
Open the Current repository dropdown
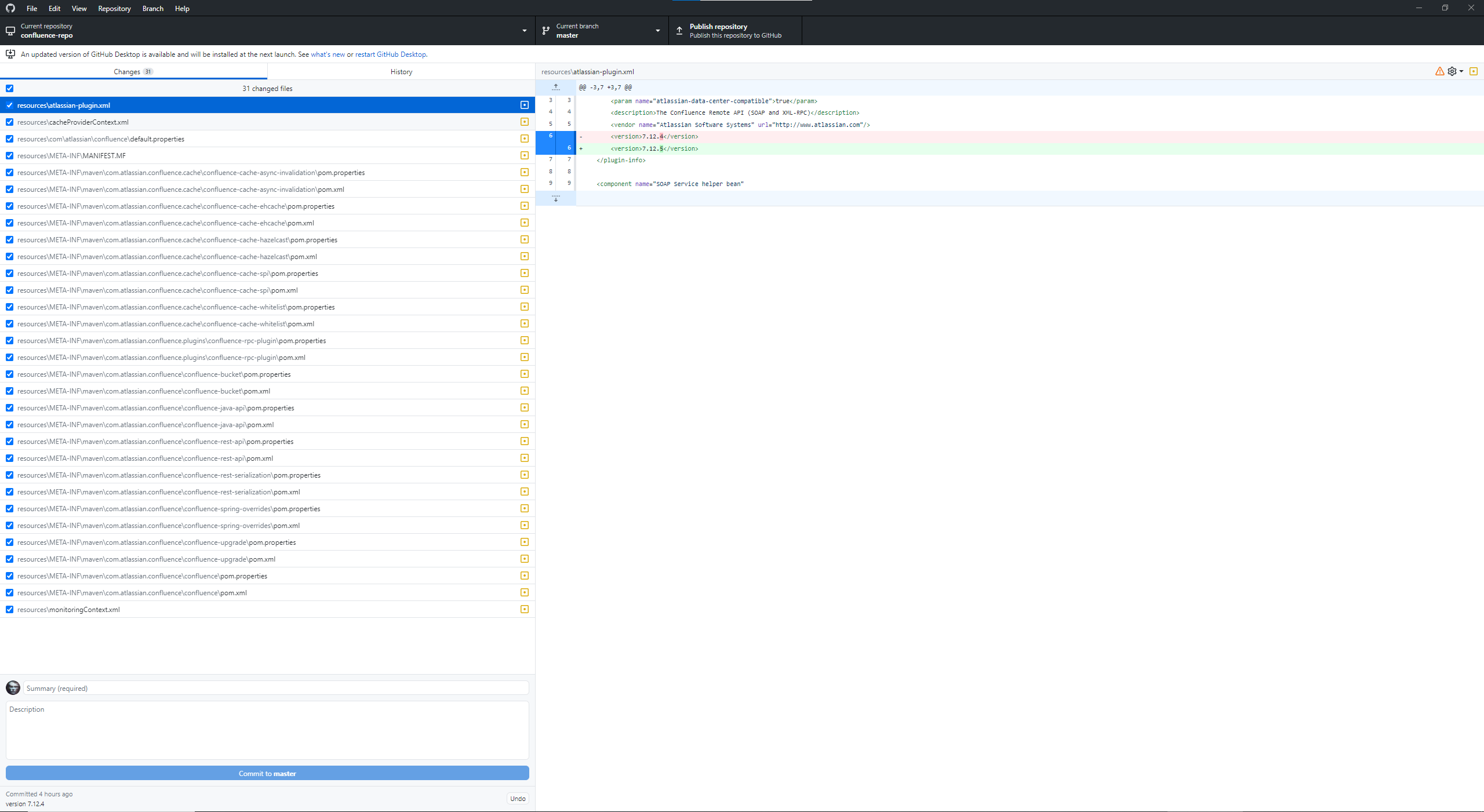(x=267, y=31)
